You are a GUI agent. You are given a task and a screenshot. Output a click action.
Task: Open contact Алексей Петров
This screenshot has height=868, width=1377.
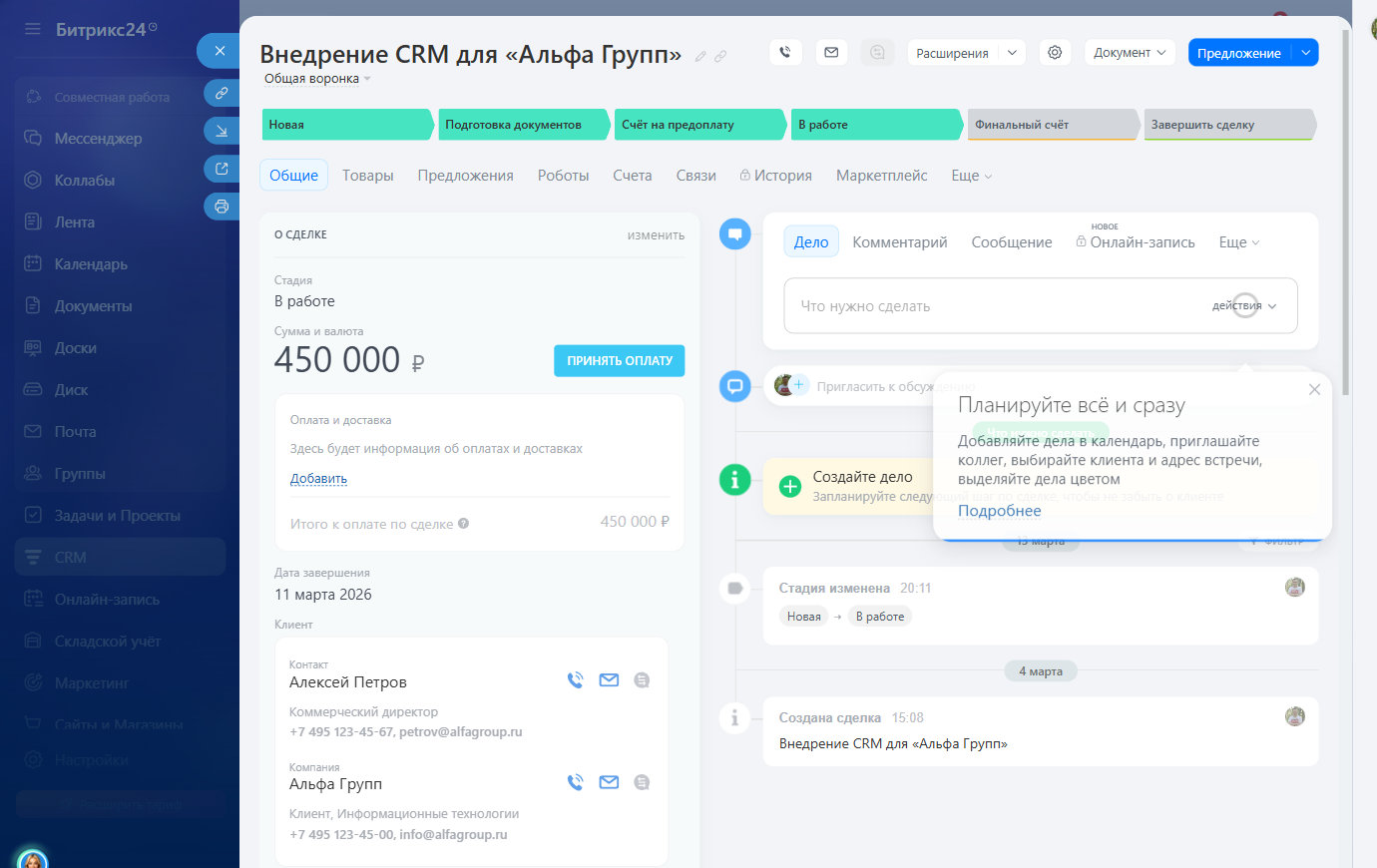[x=348, y=682]
